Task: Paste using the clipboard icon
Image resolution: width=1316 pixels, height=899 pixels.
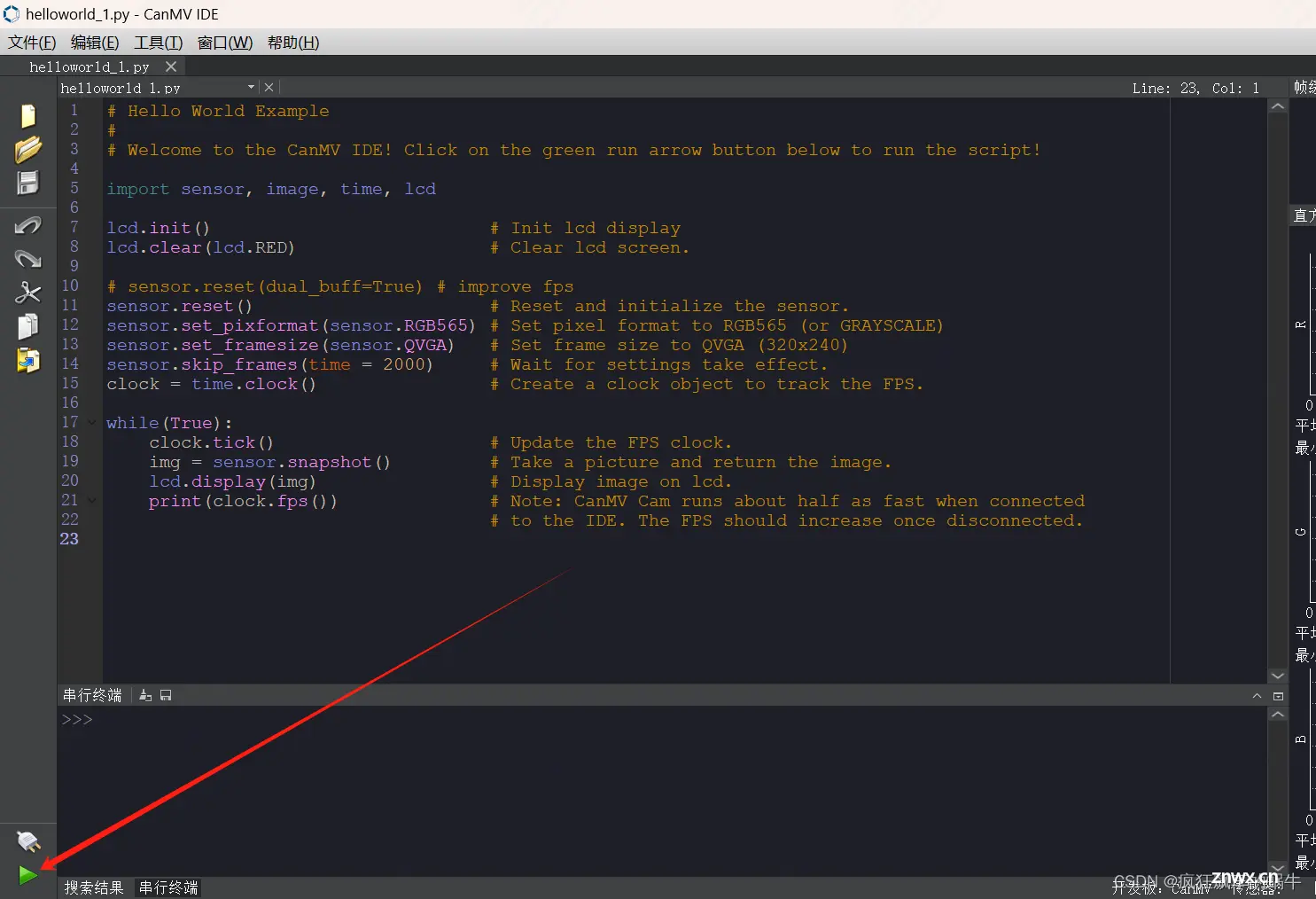Action: [28, 360]
